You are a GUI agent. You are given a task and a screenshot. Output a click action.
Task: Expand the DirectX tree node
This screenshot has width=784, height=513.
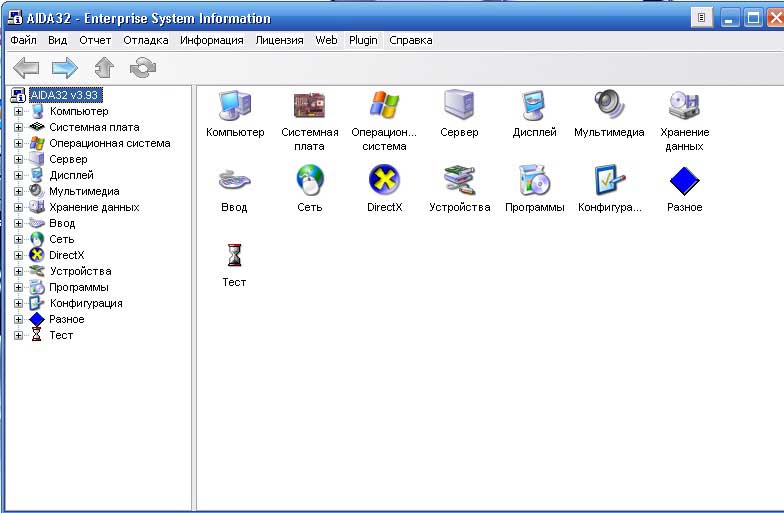point(18,256)
